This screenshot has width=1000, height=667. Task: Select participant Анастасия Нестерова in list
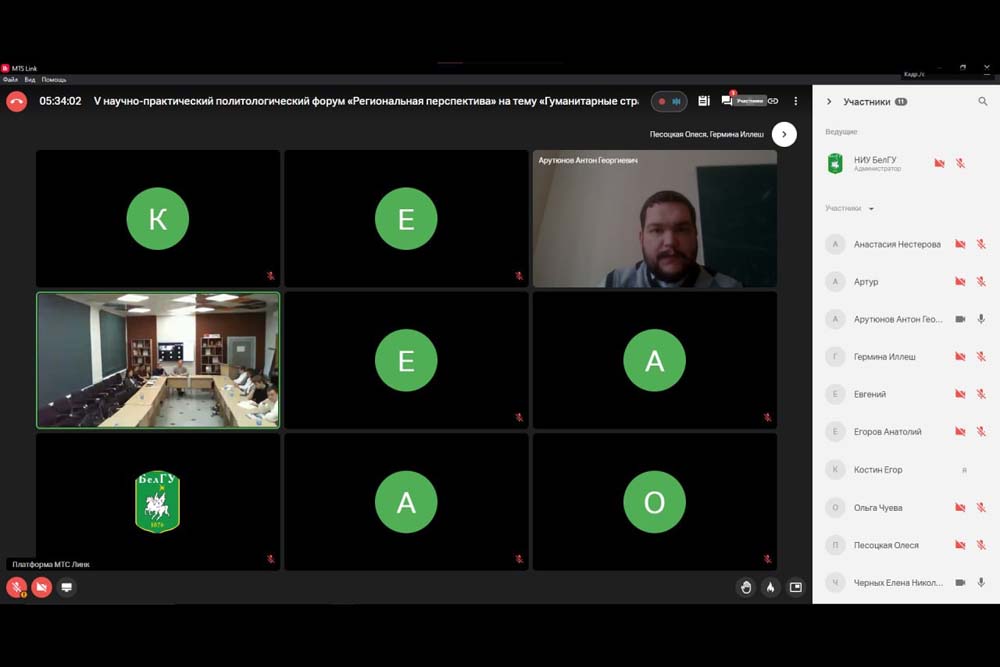coord(896,244)
